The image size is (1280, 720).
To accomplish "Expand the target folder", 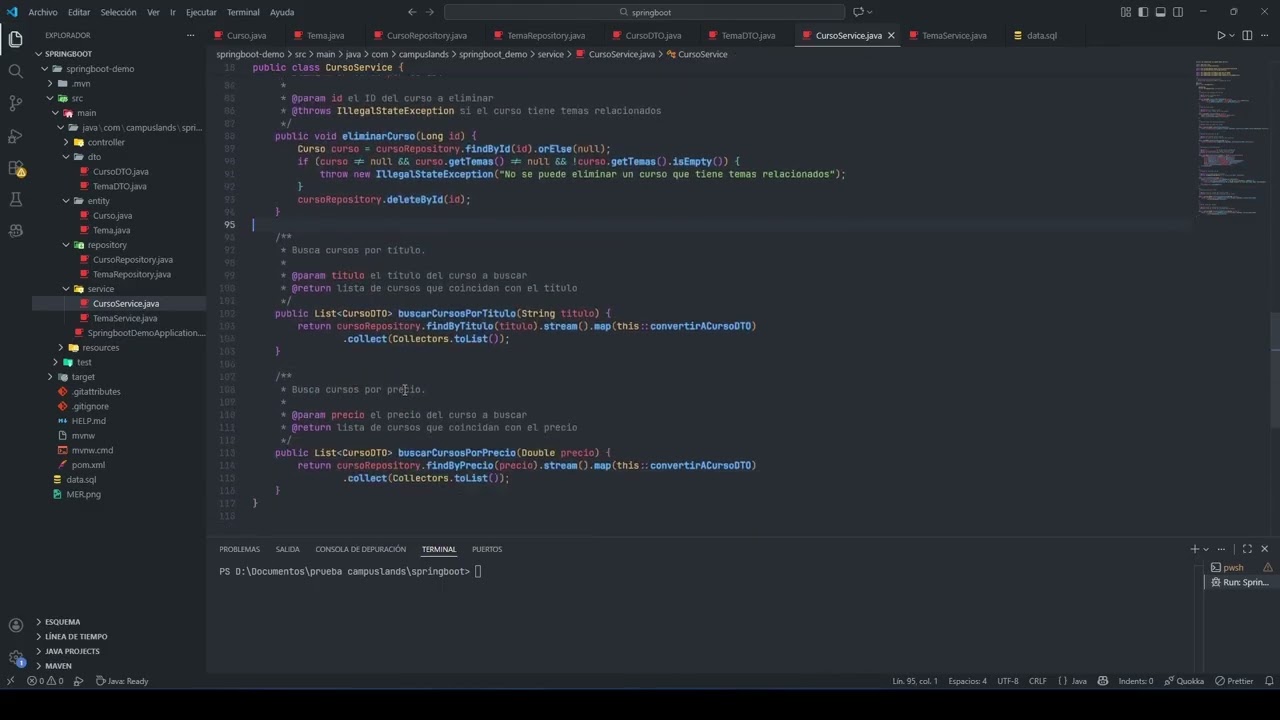I will 83,377.
